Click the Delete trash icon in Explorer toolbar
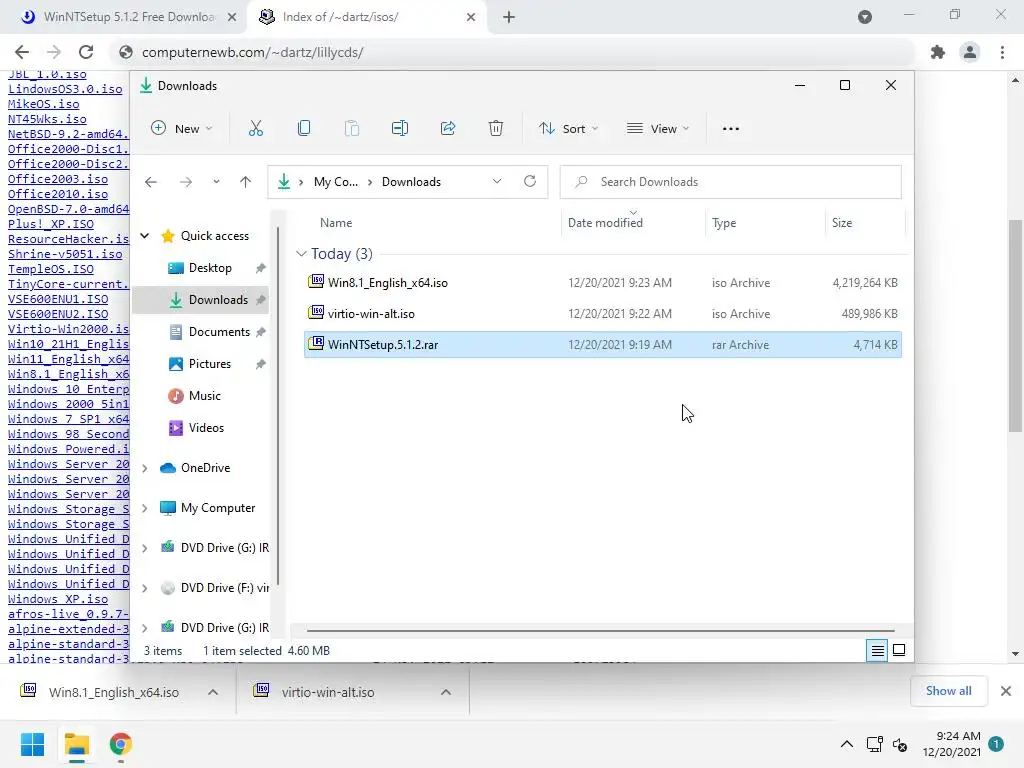The width and height of the screenshot is (1024, 768). [x=496, y=129]
